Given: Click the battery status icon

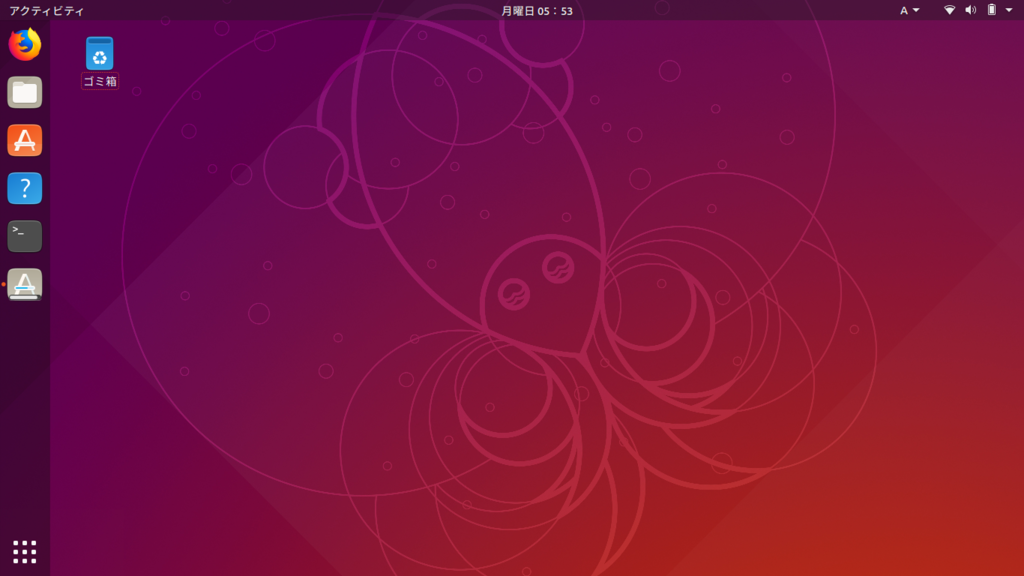Looking at the screenshot, I should click(x=991, y=10).
